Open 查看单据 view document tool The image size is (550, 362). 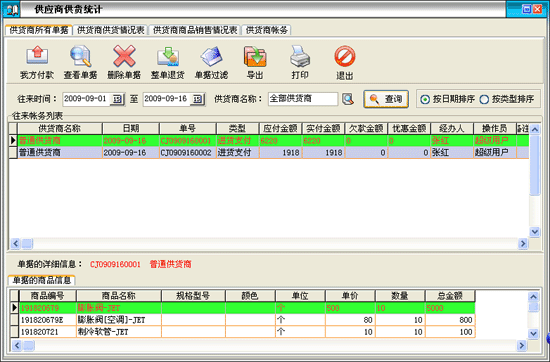click(80, 56)
